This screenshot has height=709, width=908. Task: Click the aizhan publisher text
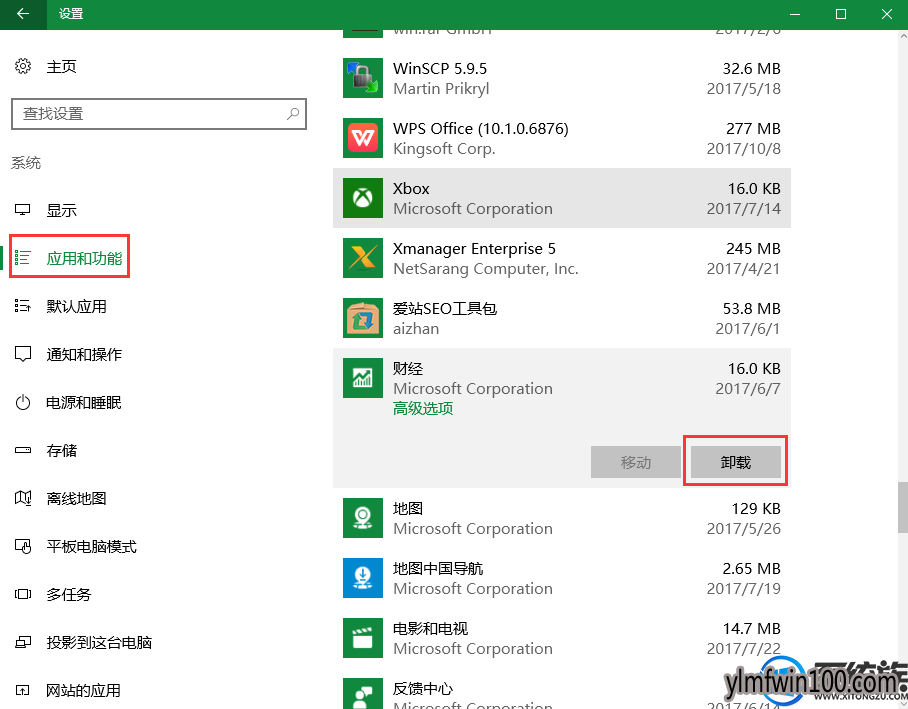tap(416, 329)
